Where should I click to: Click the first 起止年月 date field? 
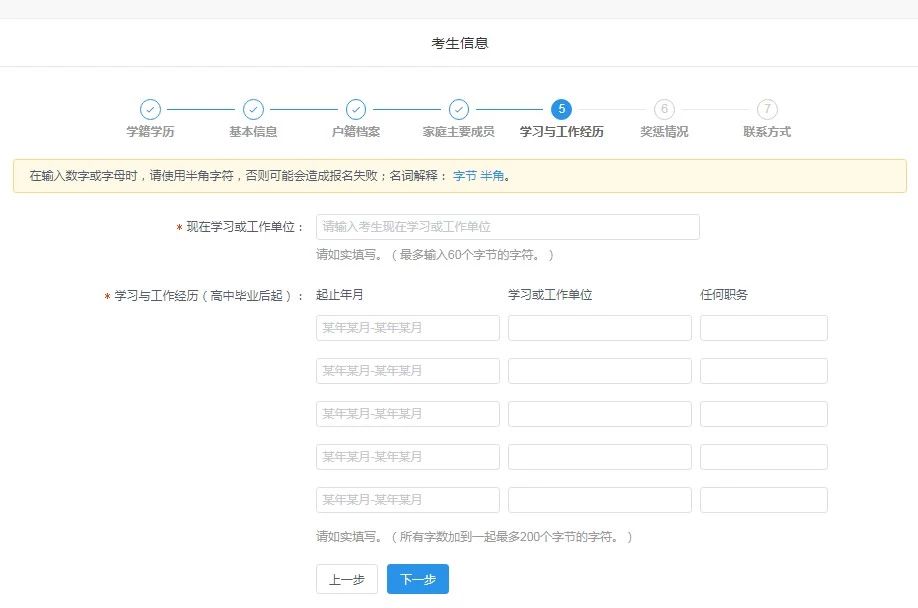click(408, 327)
